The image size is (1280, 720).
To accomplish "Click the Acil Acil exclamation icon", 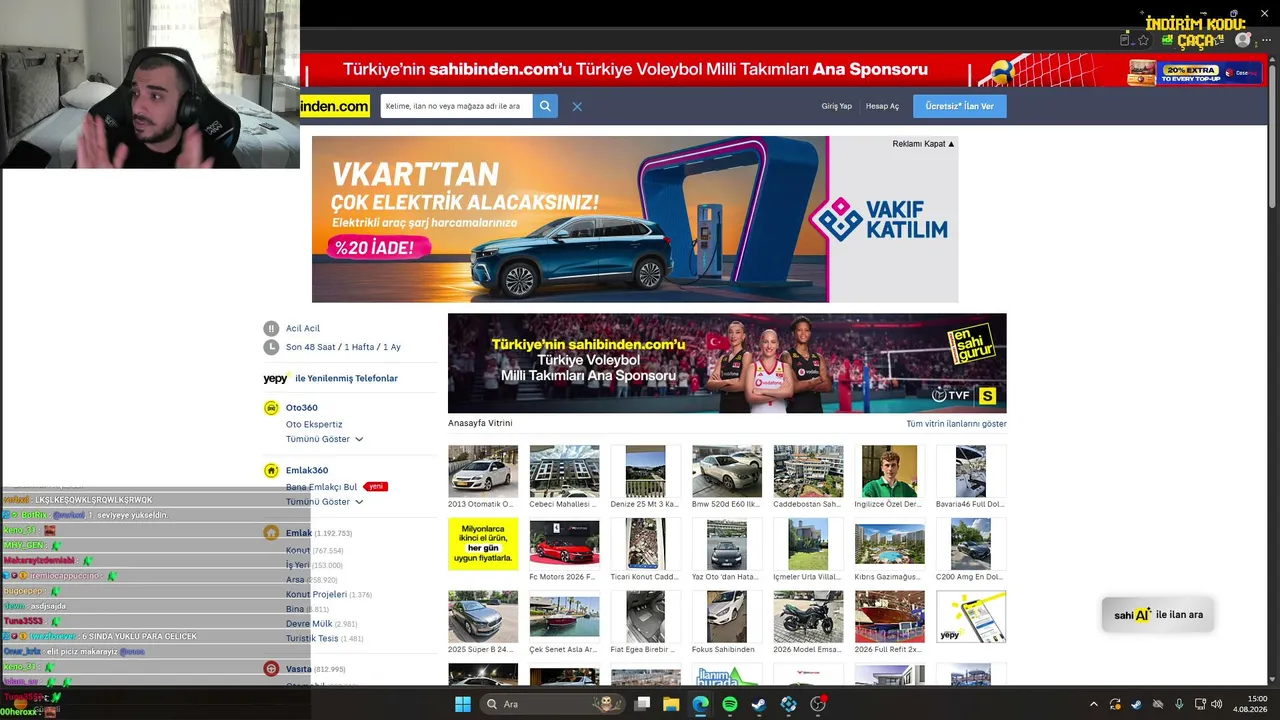I will 271,328.
